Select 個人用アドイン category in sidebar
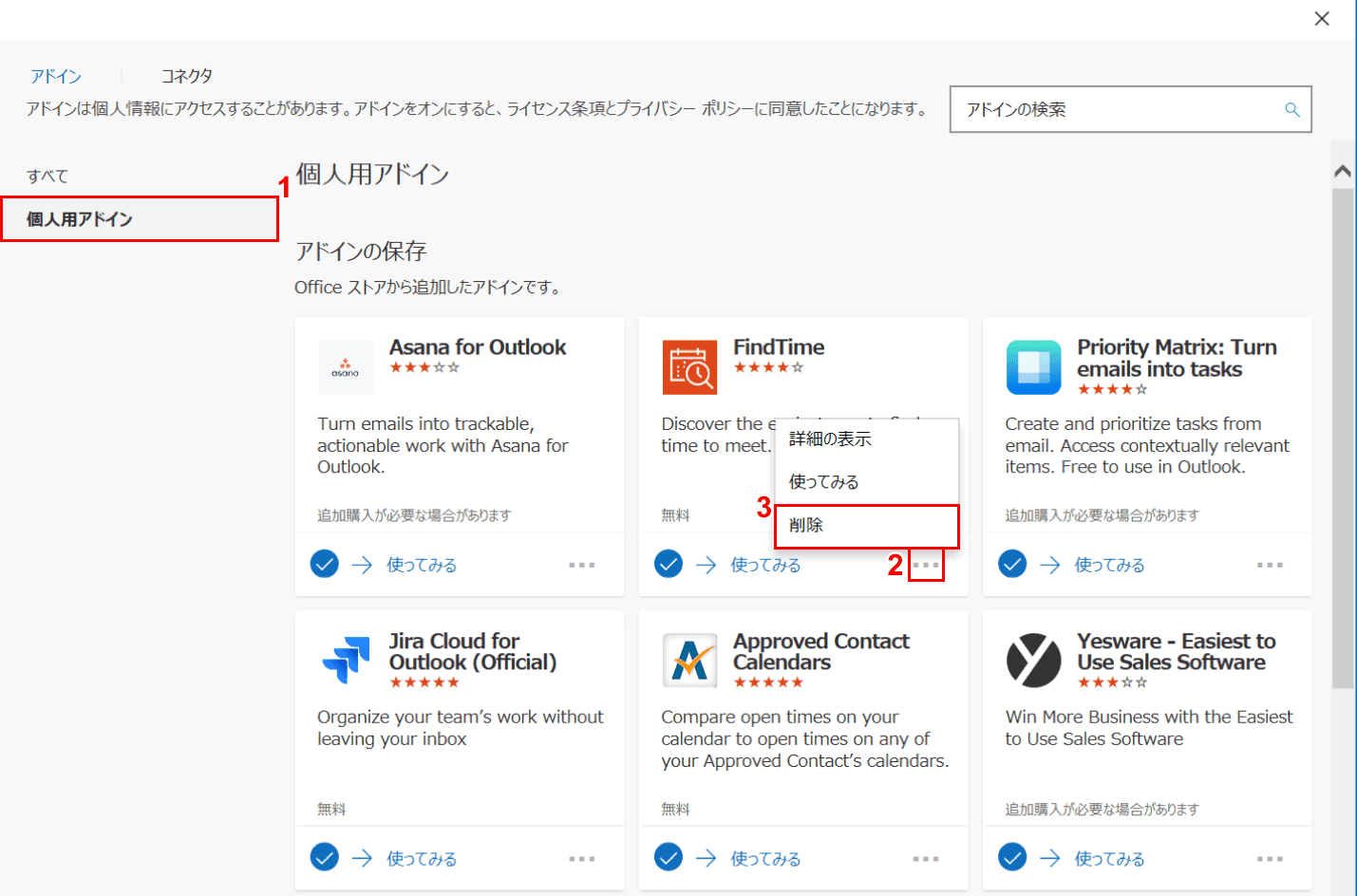This screenshot has height=896, width=1357. click(140, 219)
